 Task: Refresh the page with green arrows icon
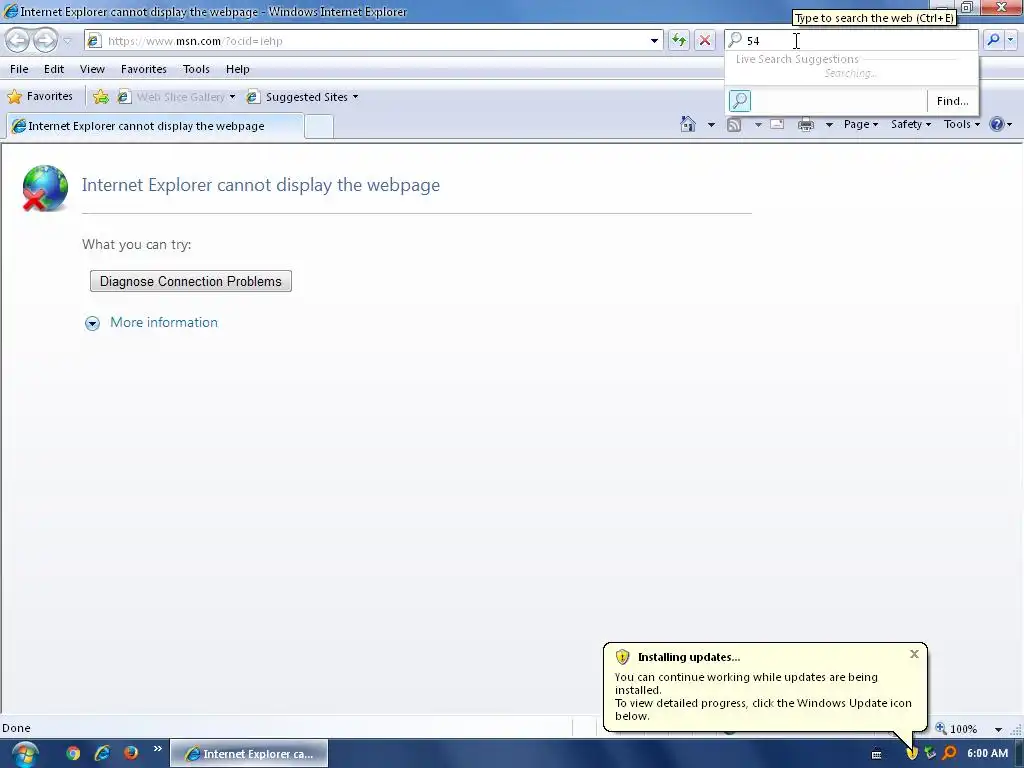tap(679, 40)
